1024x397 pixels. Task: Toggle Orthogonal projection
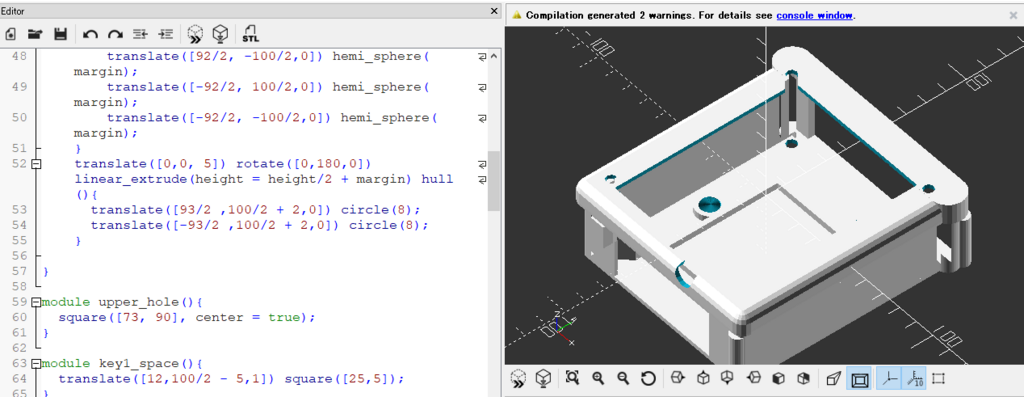859,379
